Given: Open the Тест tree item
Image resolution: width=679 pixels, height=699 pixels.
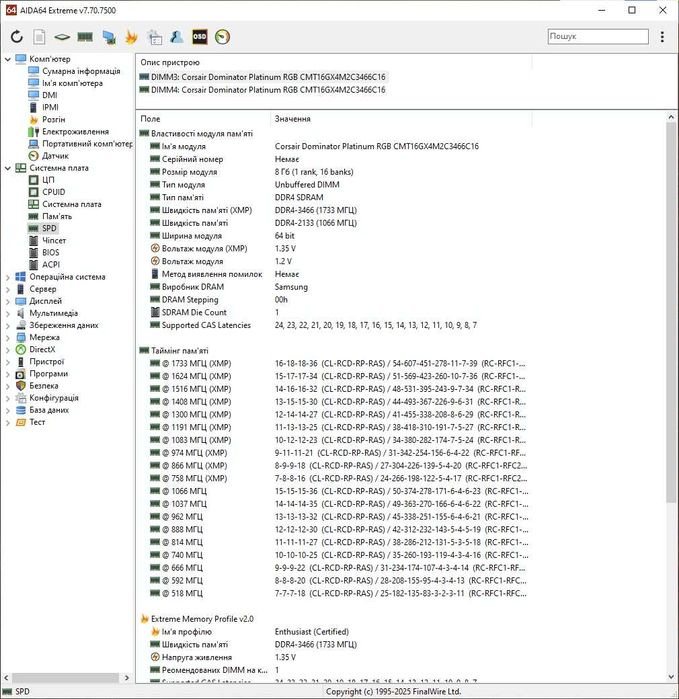Looking at the screenshot, I should pyautogui.click(x=37, y=422).
